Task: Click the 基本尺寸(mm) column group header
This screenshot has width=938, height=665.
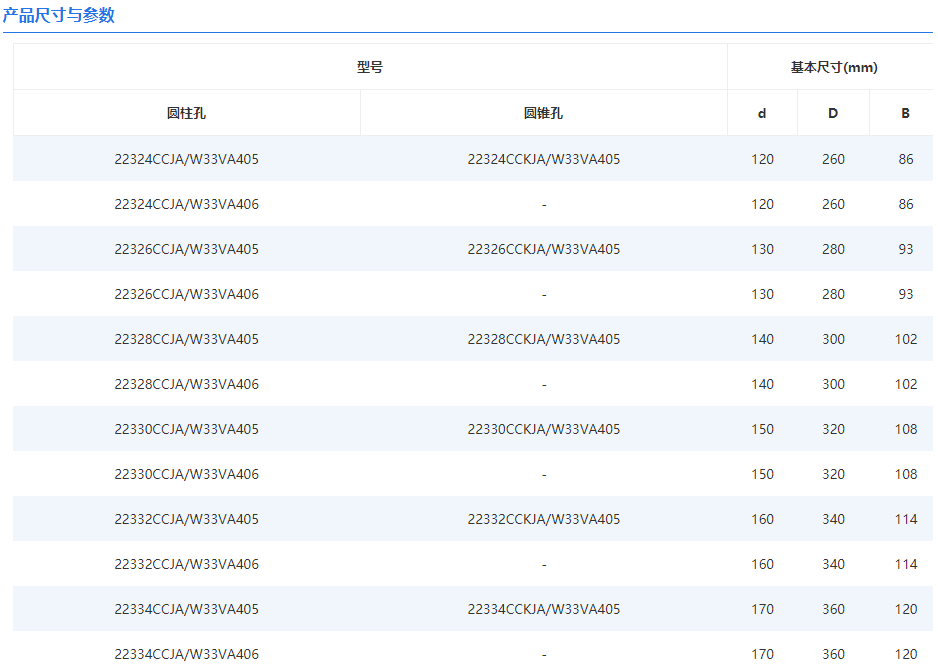Action: 833,67
